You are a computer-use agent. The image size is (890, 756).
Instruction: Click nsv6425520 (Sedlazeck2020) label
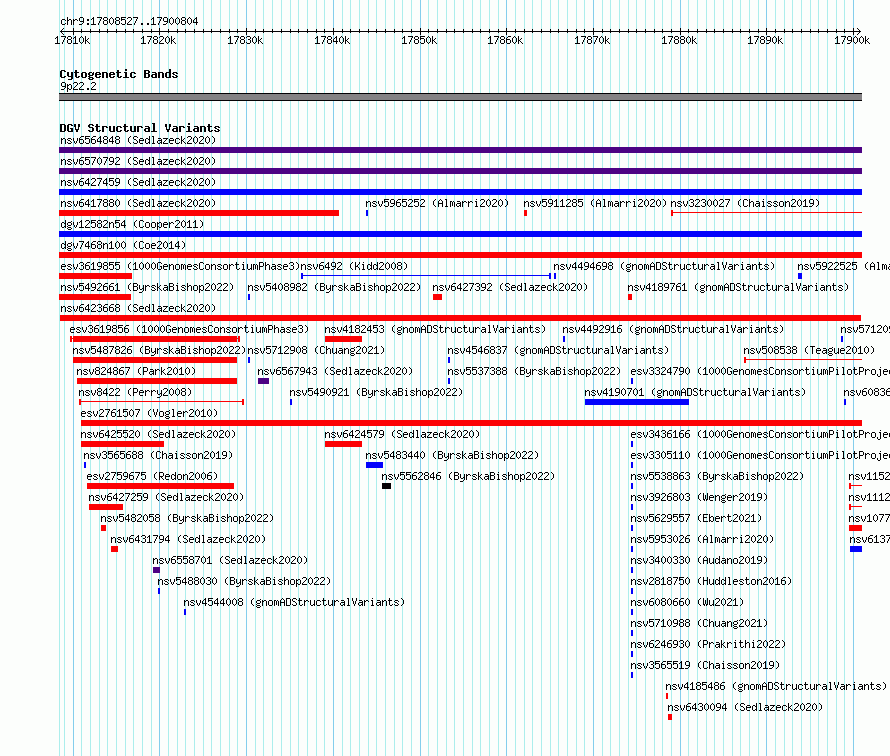click(x=158, y=434)
